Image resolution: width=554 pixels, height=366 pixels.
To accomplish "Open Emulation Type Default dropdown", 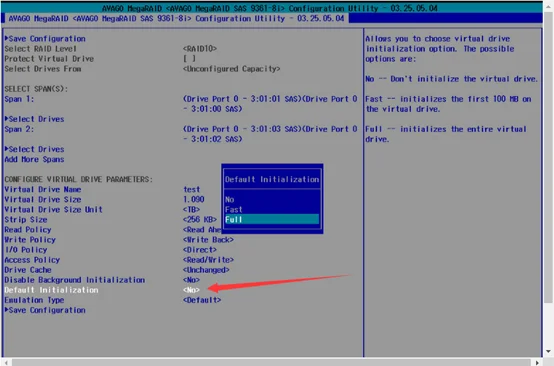I will 202,300.
